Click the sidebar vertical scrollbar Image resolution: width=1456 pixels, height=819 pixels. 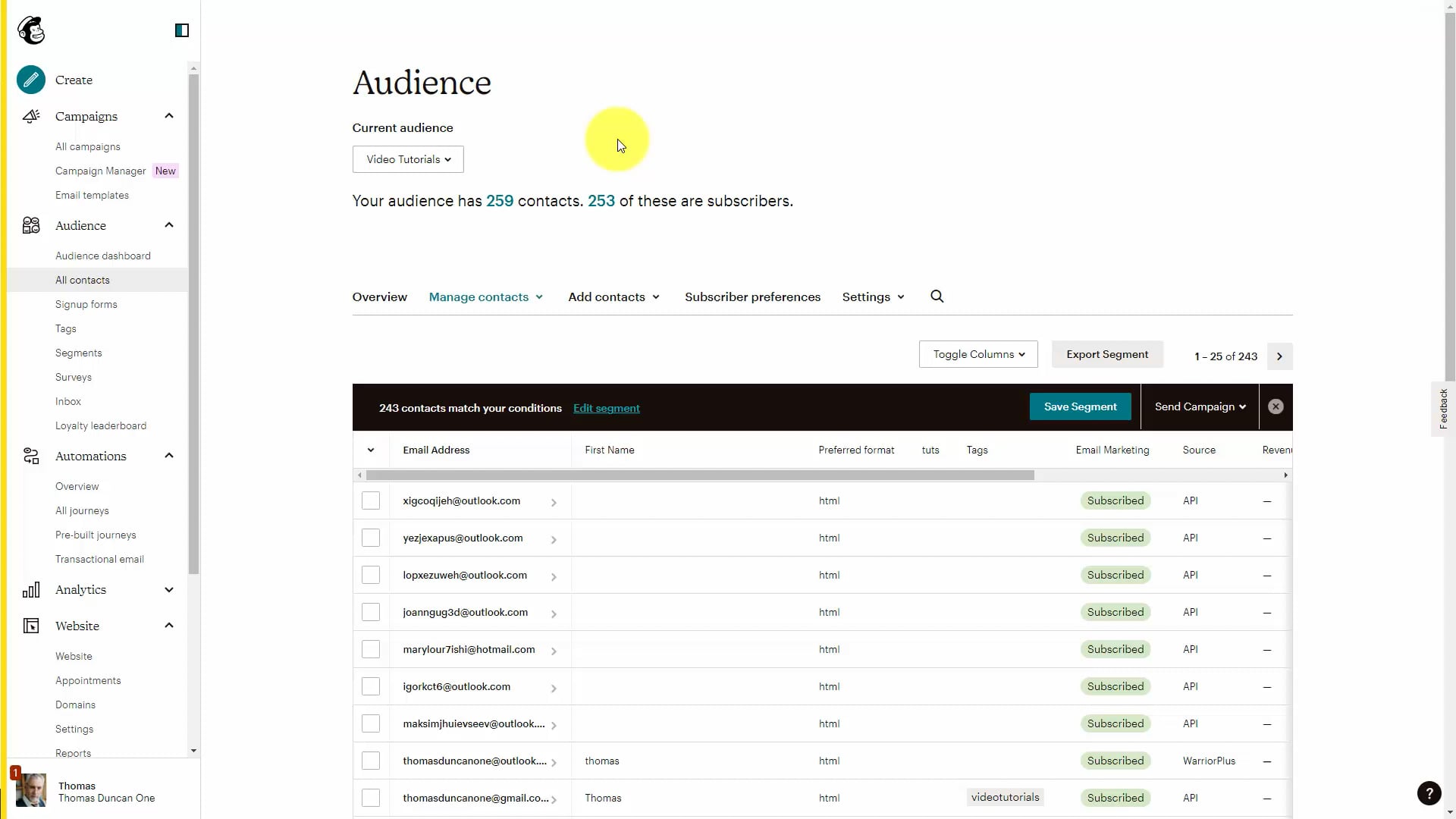193,324
